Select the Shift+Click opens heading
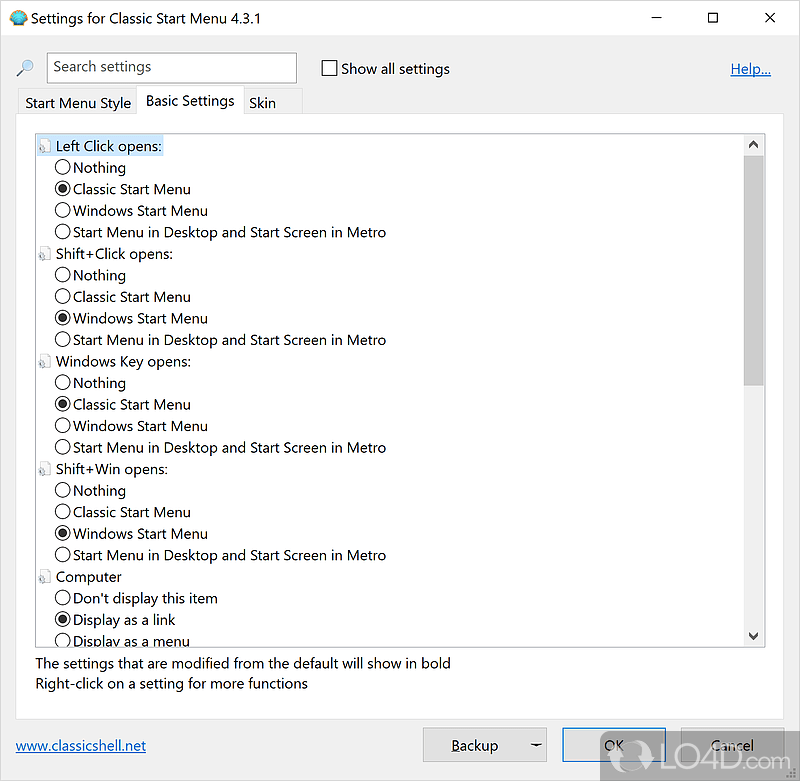 114,254
